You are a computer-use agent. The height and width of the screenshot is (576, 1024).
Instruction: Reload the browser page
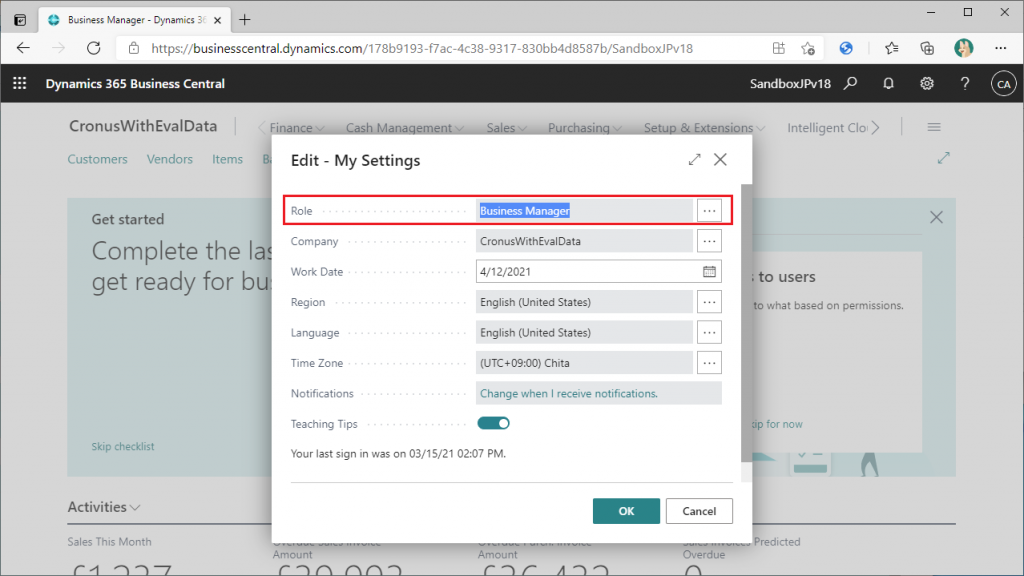tap(93, 48)
